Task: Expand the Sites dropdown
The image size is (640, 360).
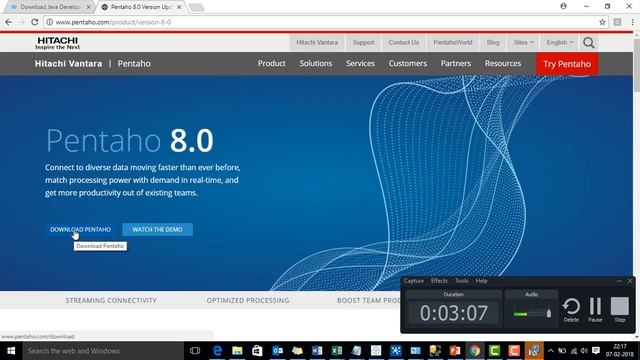Action: (523, 42)
